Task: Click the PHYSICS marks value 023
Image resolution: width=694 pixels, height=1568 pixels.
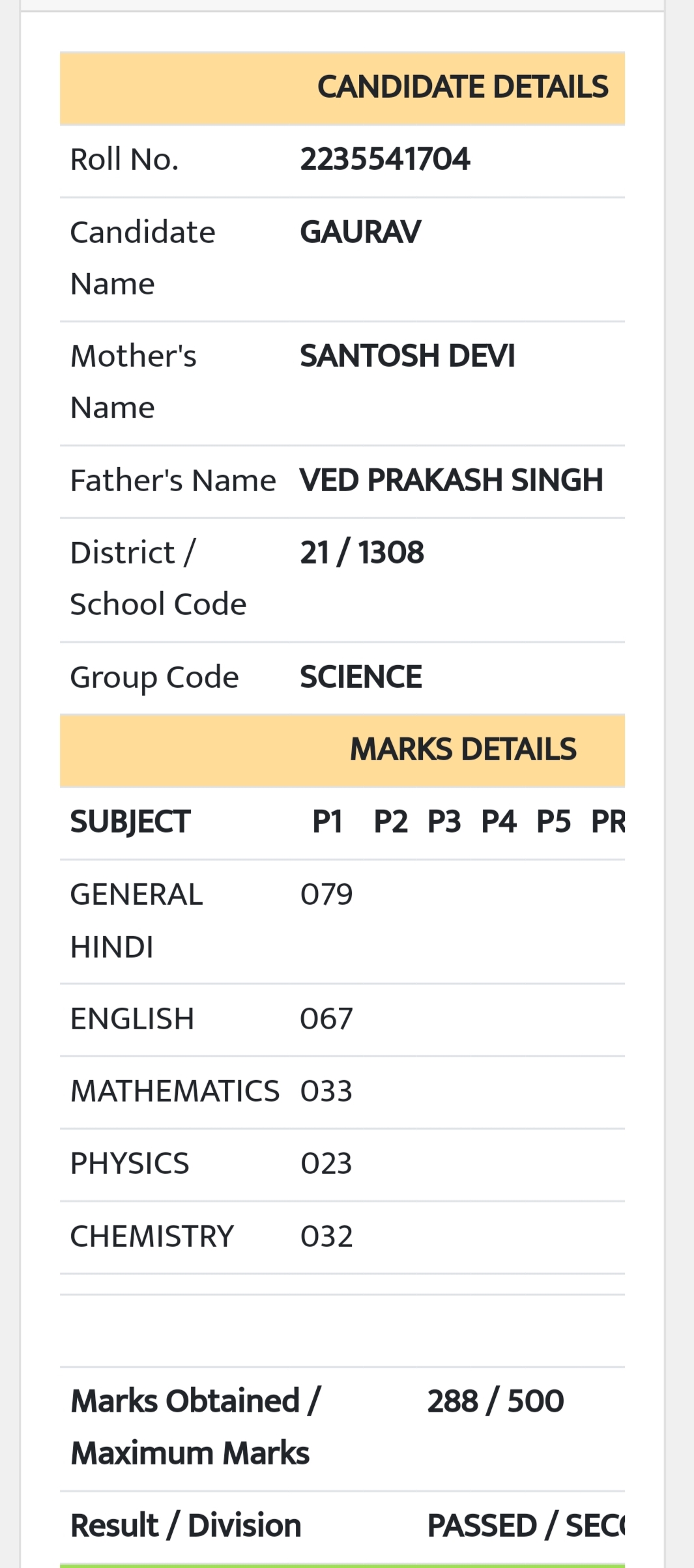Action: pyautogui.click(x=326, y=1163)
